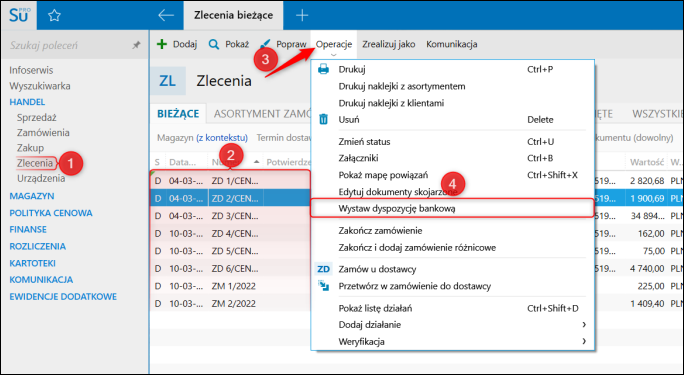Image resolution: width=684 pixels, height=375 pixels.
Task: Click the Wartość column header
Action: click(x=646, y=162)
